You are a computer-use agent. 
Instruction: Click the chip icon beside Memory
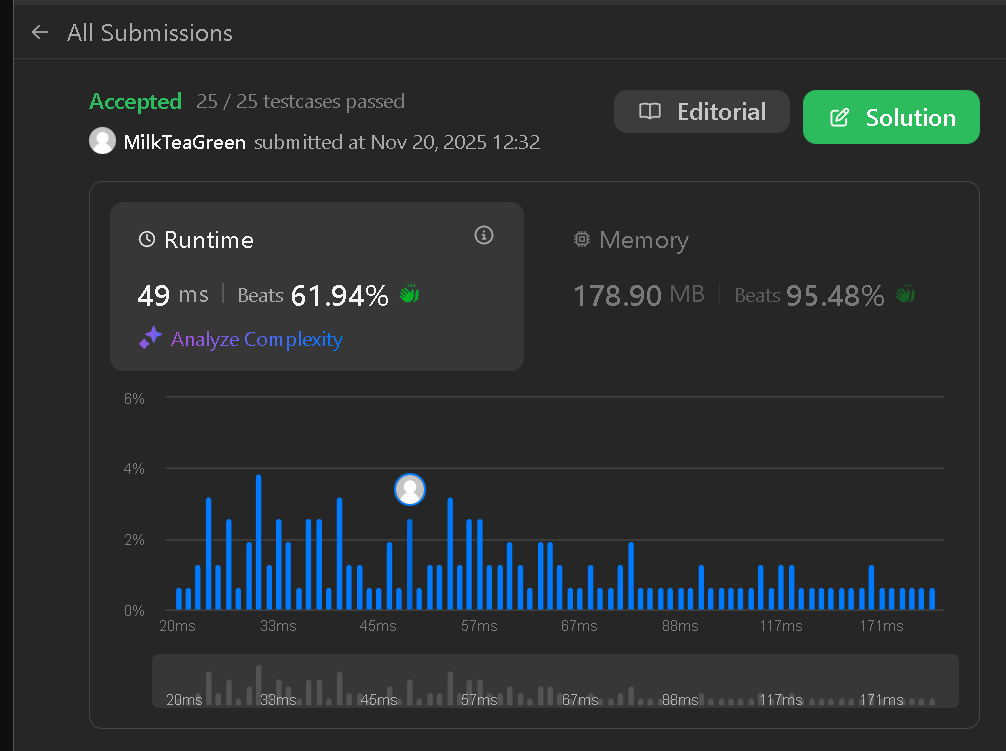click(x=582, y=240)
